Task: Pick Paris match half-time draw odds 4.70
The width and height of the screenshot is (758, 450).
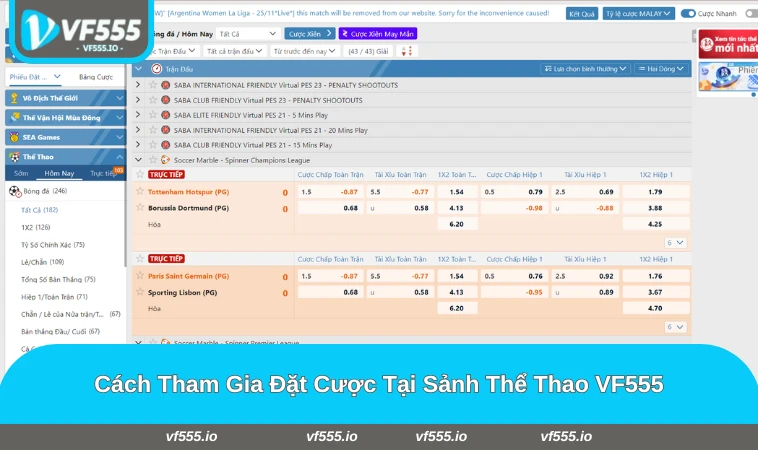Action: 656,308
